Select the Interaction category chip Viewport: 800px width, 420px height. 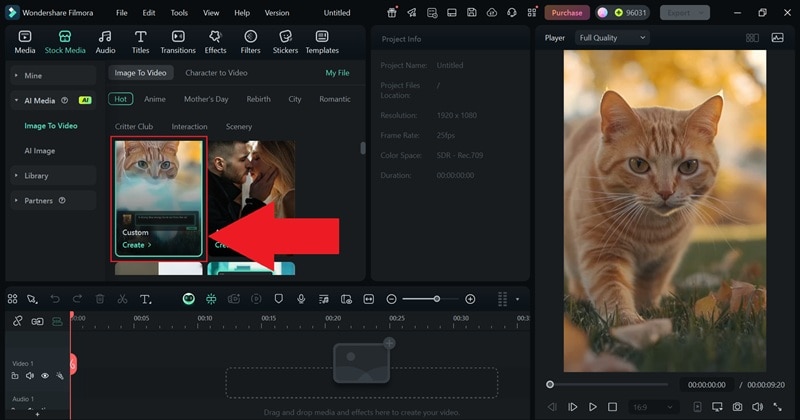pos(189,127)
